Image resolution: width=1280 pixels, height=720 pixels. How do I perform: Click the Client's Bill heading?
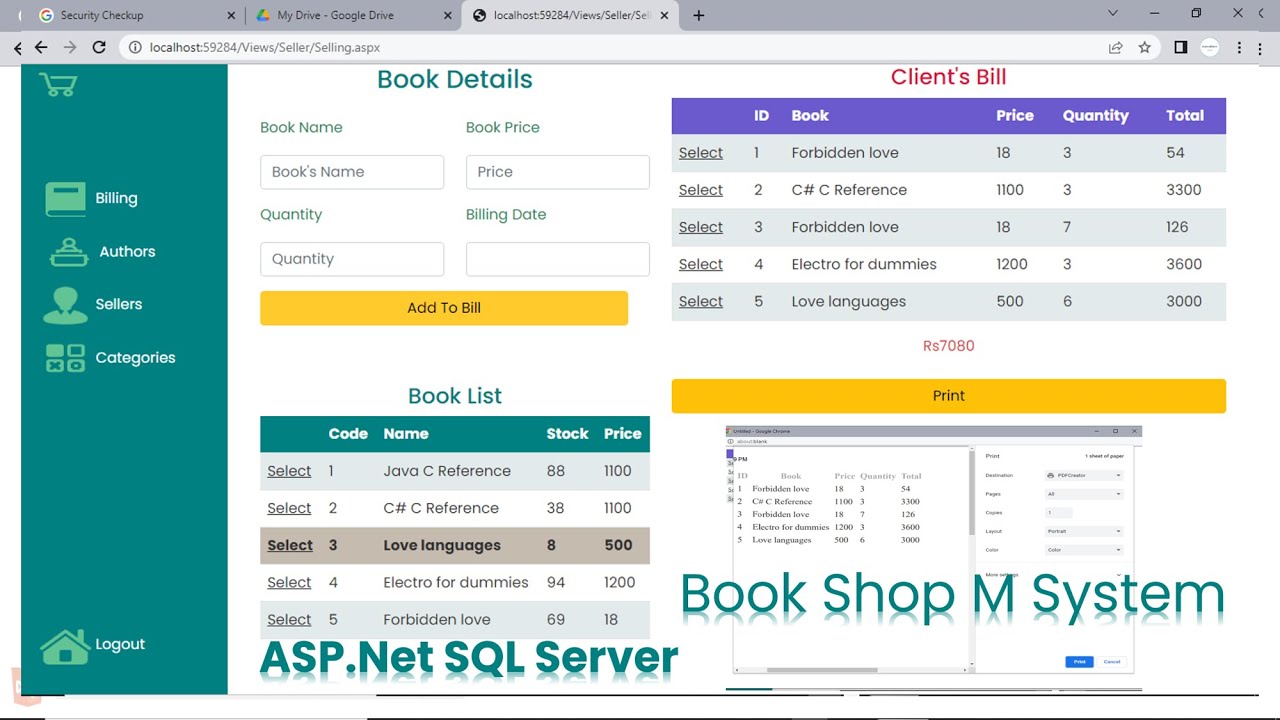[948, 77]
